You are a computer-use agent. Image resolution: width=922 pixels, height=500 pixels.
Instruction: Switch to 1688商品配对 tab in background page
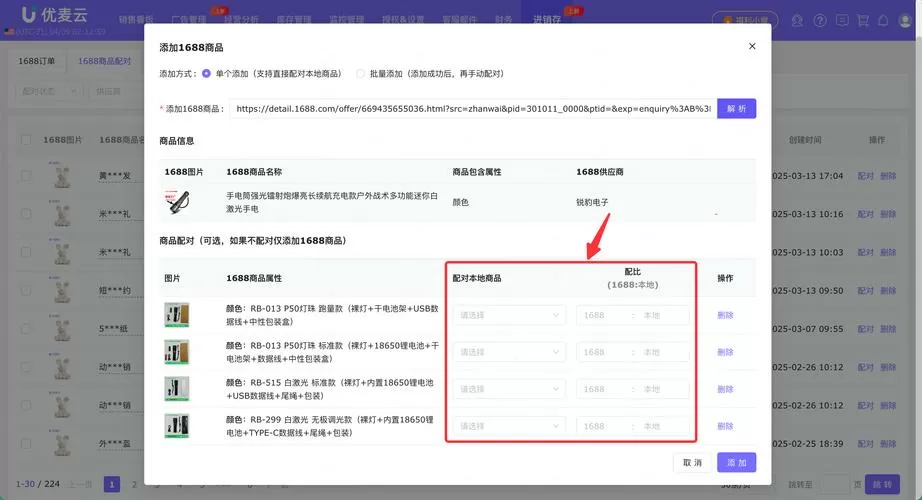pyautogui.click(x=104, y=61)
